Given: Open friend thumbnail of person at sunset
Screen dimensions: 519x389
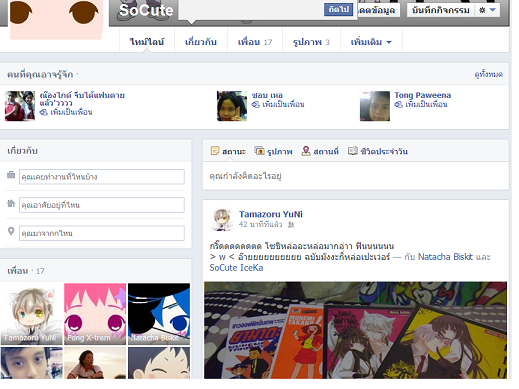Looking at the screenshot, I should (x=95, y=363).
